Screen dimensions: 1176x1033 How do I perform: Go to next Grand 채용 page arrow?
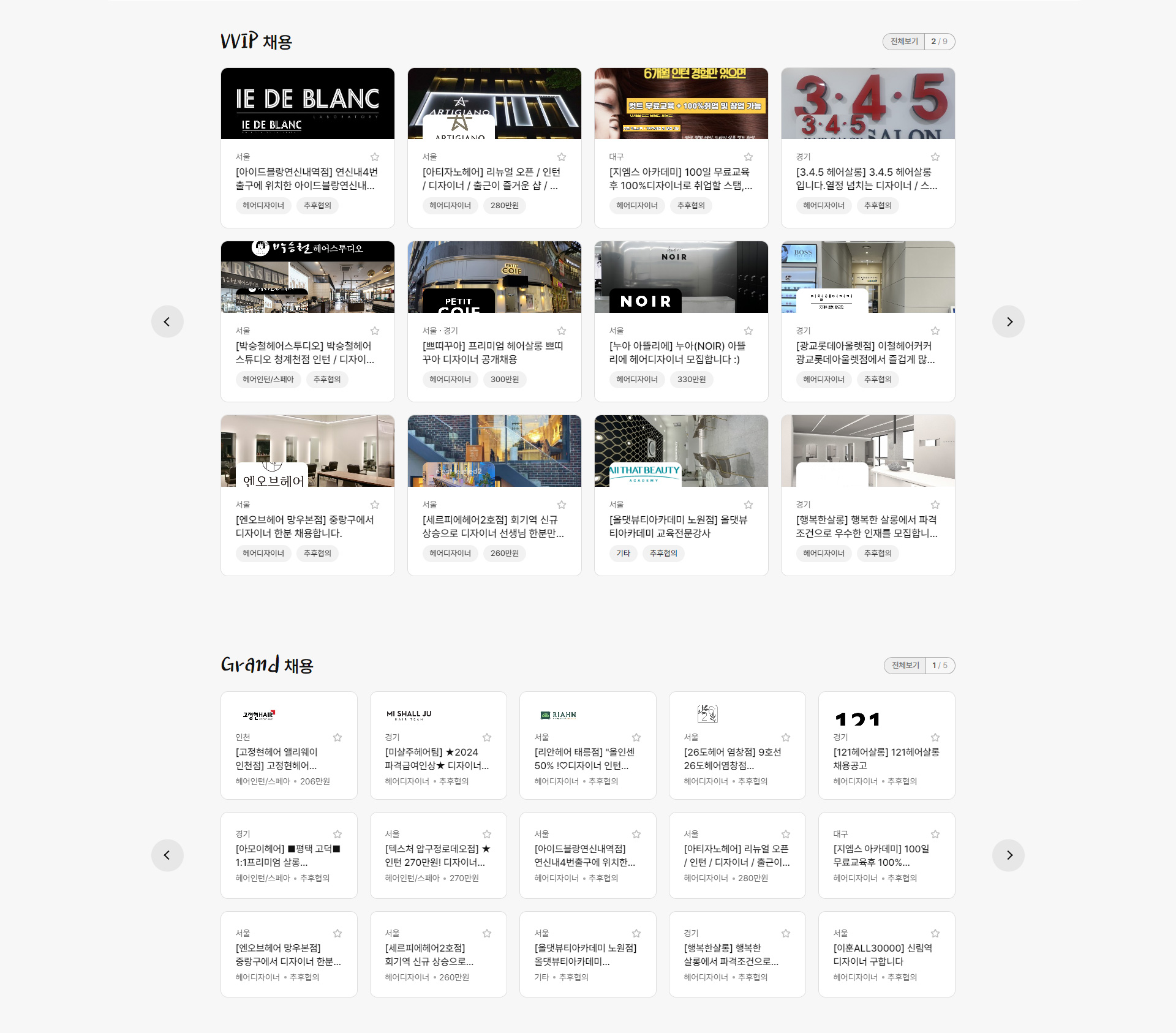pyautogui.click(x=1009, y=855)
